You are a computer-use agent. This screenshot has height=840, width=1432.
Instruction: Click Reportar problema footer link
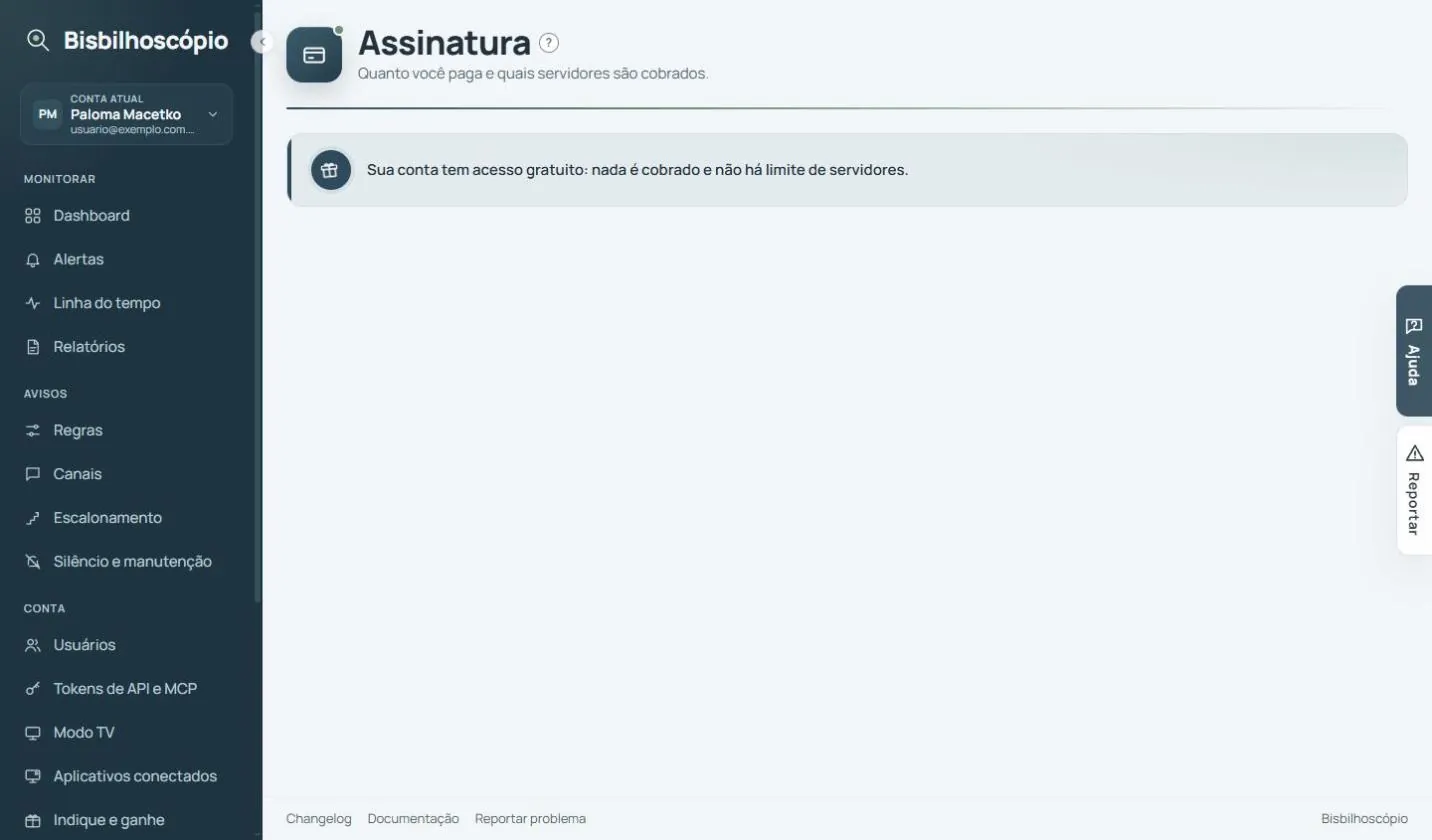pos(530,819)
